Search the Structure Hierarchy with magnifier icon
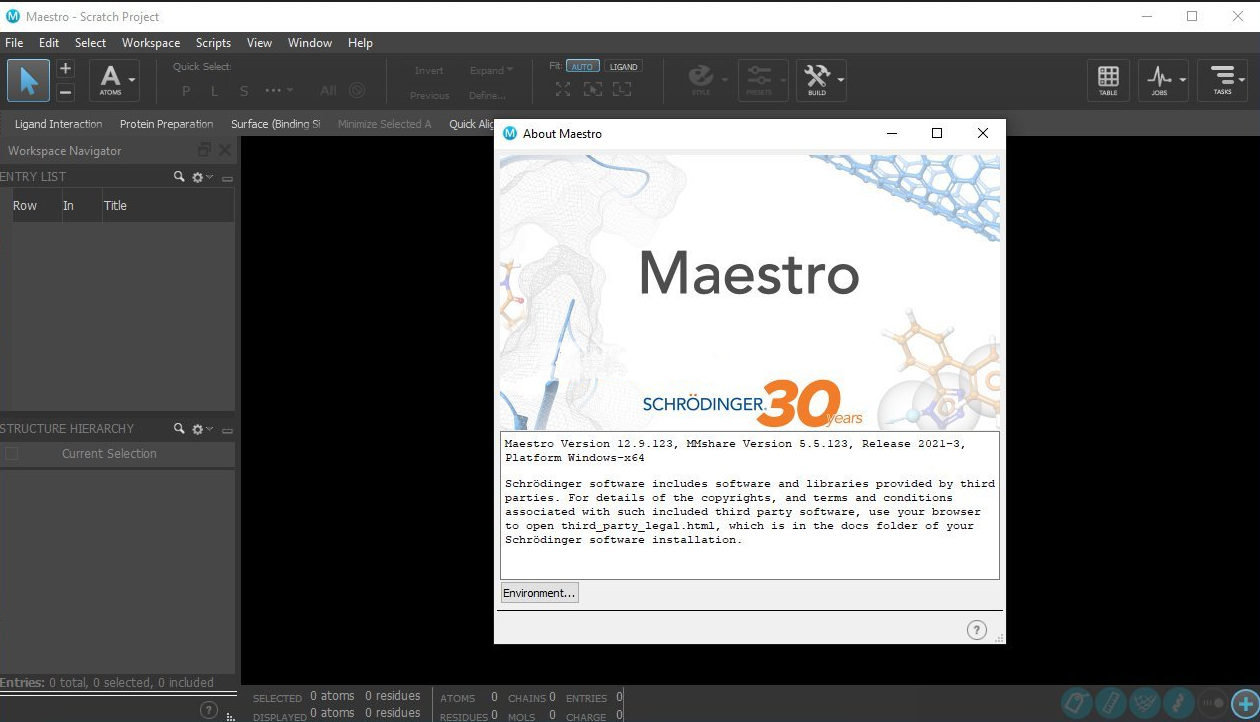Image resolution: width=1260 pixels, height=722 pixels. [179, 429]
